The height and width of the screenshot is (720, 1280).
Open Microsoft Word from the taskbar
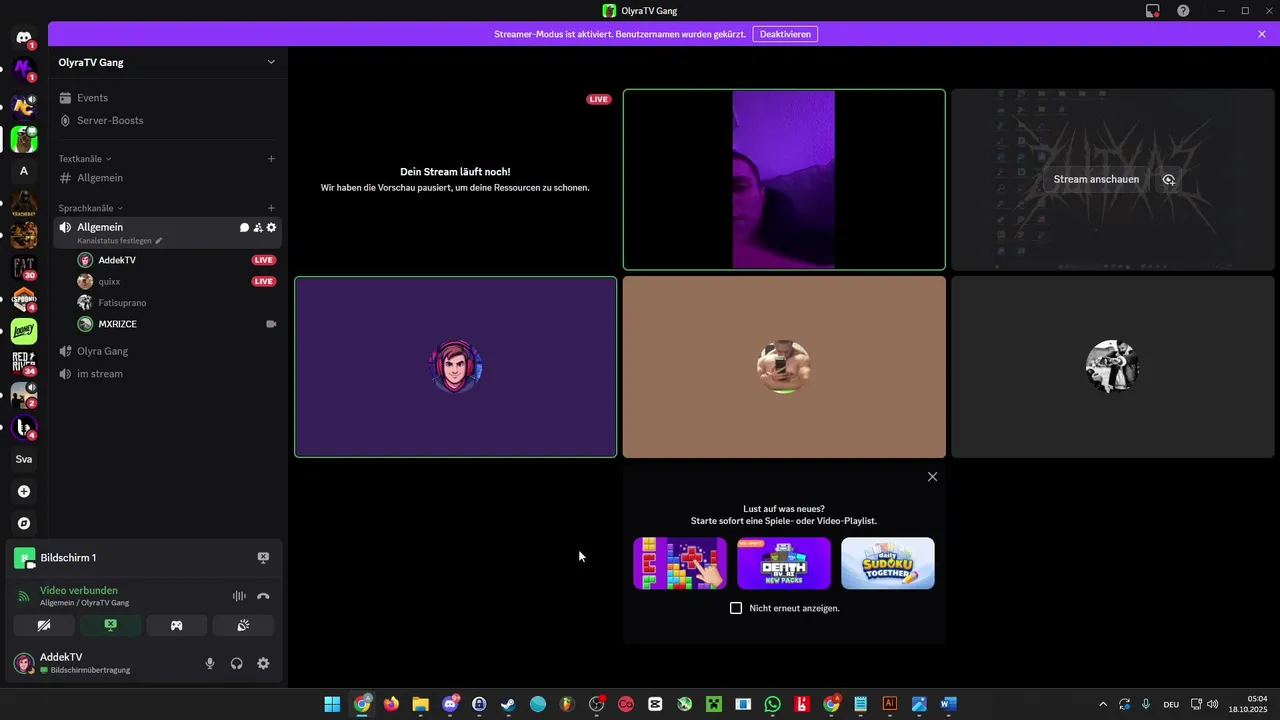pos(948,704)
